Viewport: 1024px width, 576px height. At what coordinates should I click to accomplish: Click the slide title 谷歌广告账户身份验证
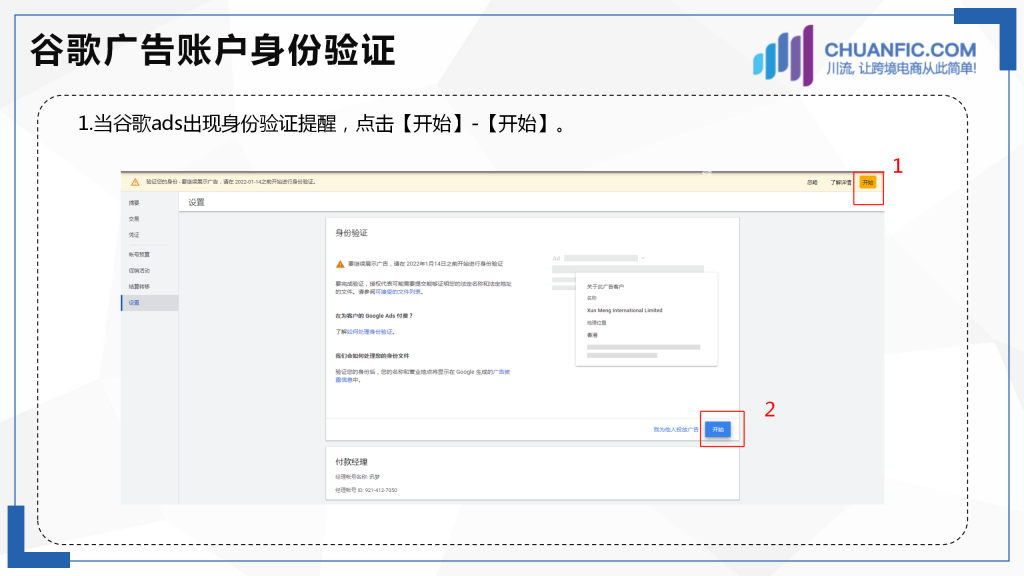(213, 50)
